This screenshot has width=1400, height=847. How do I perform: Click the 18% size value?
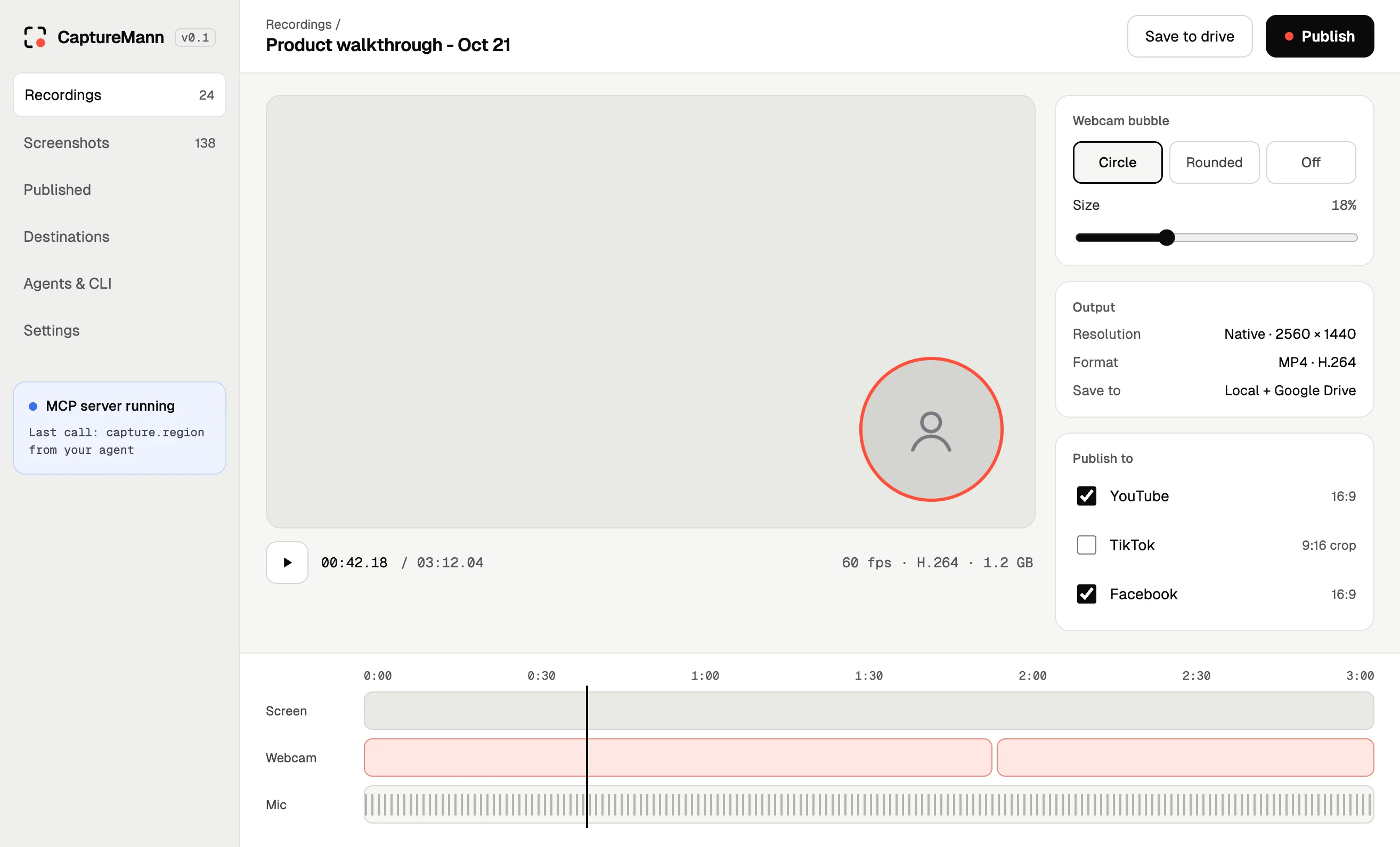[x=1343, y=205]
